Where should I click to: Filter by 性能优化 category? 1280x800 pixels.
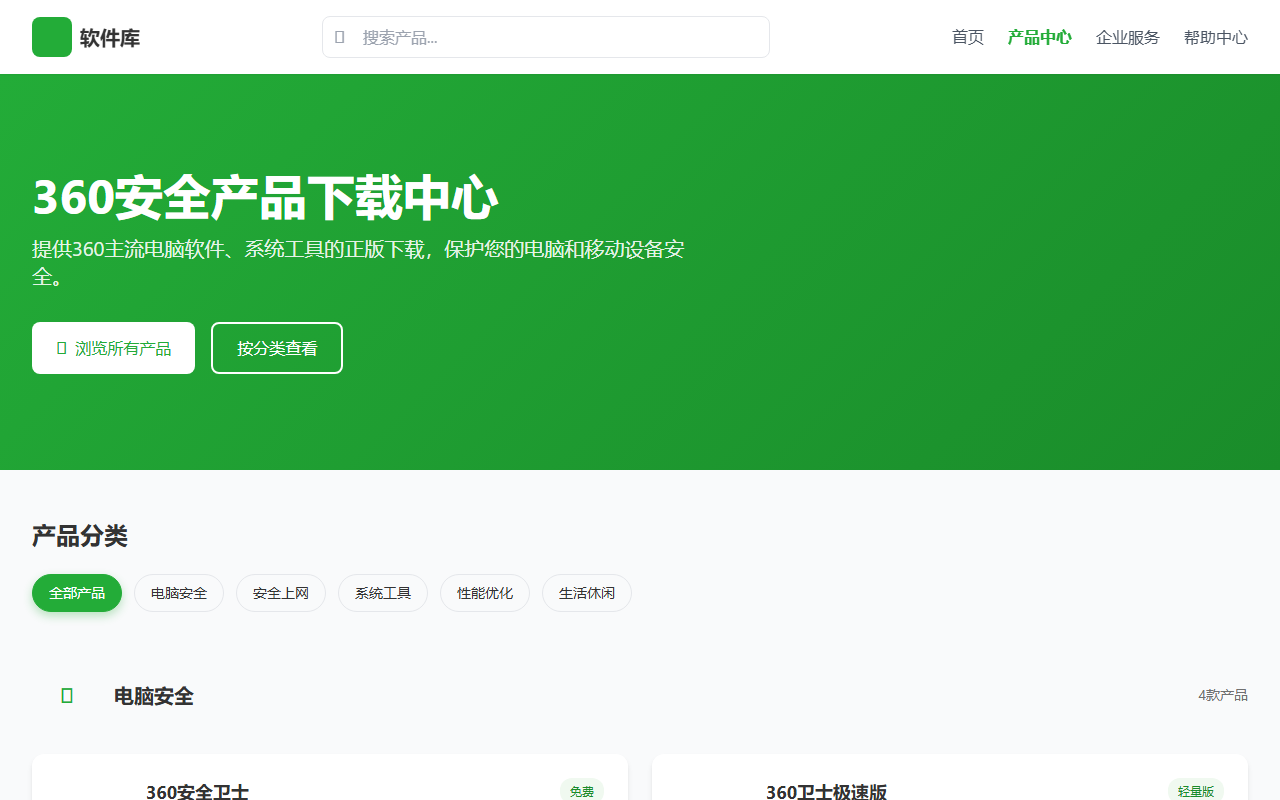pyautogui.click(x=485, y=593)
